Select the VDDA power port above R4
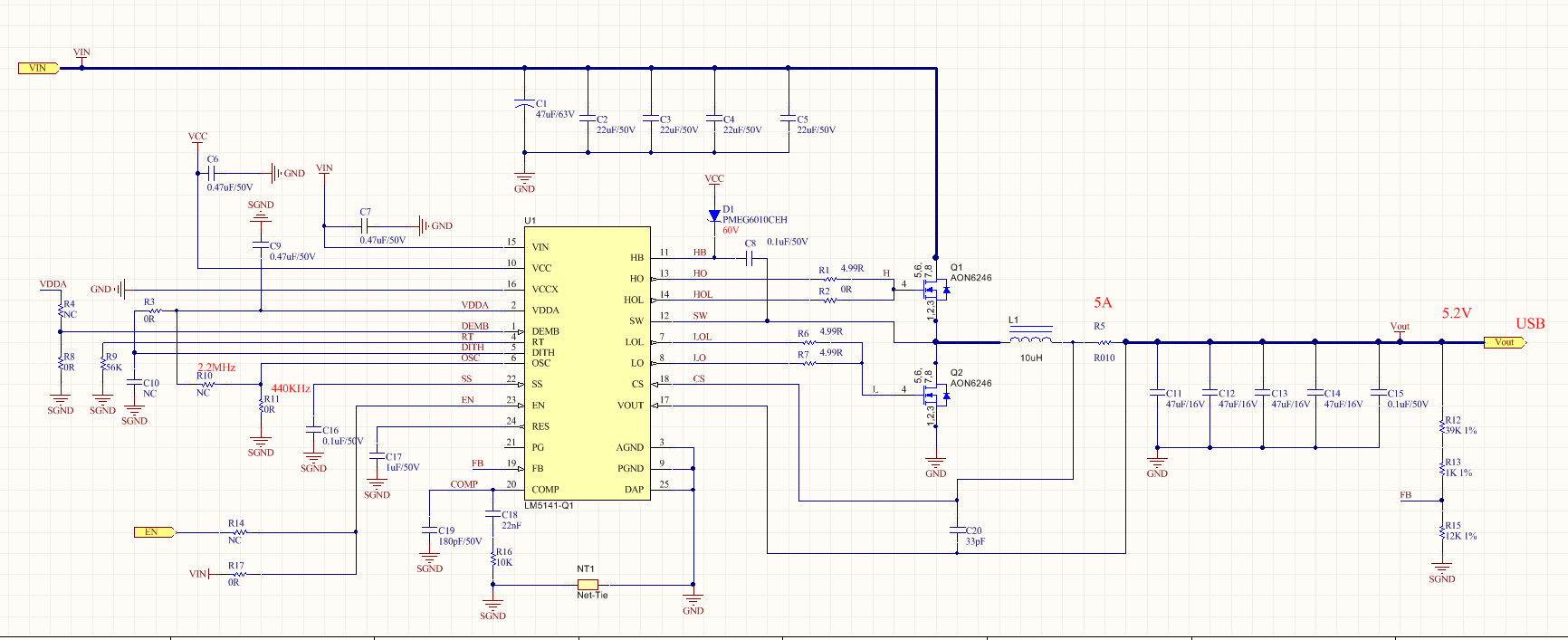Image resolution: width=1568 pixels, height=640 pixels. (x=53, y=287)
